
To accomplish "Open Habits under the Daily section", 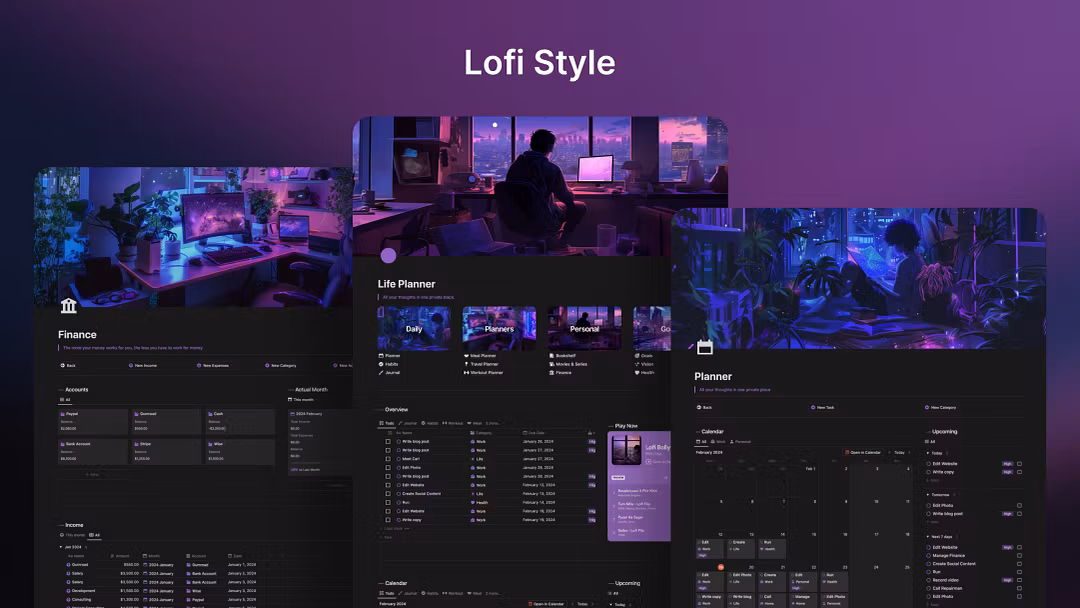I will click(x=392, y=364).
